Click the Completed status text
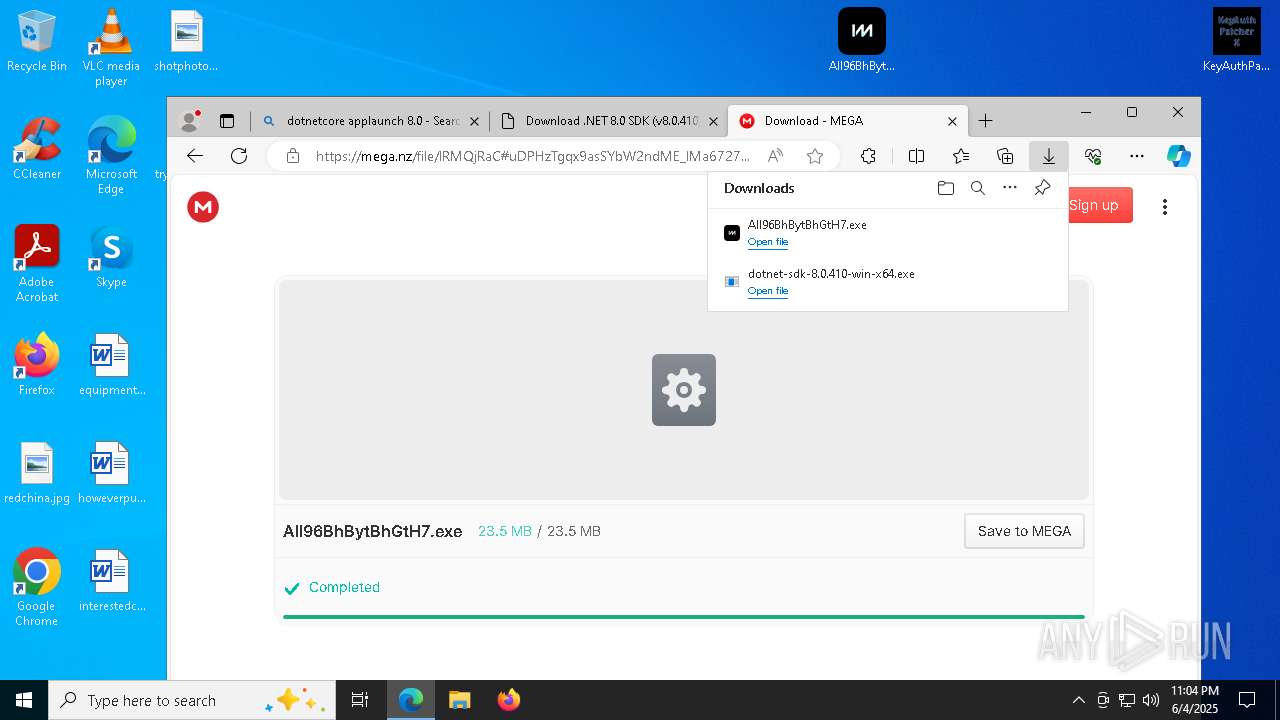1280x720 pixels. coord(344,587)
